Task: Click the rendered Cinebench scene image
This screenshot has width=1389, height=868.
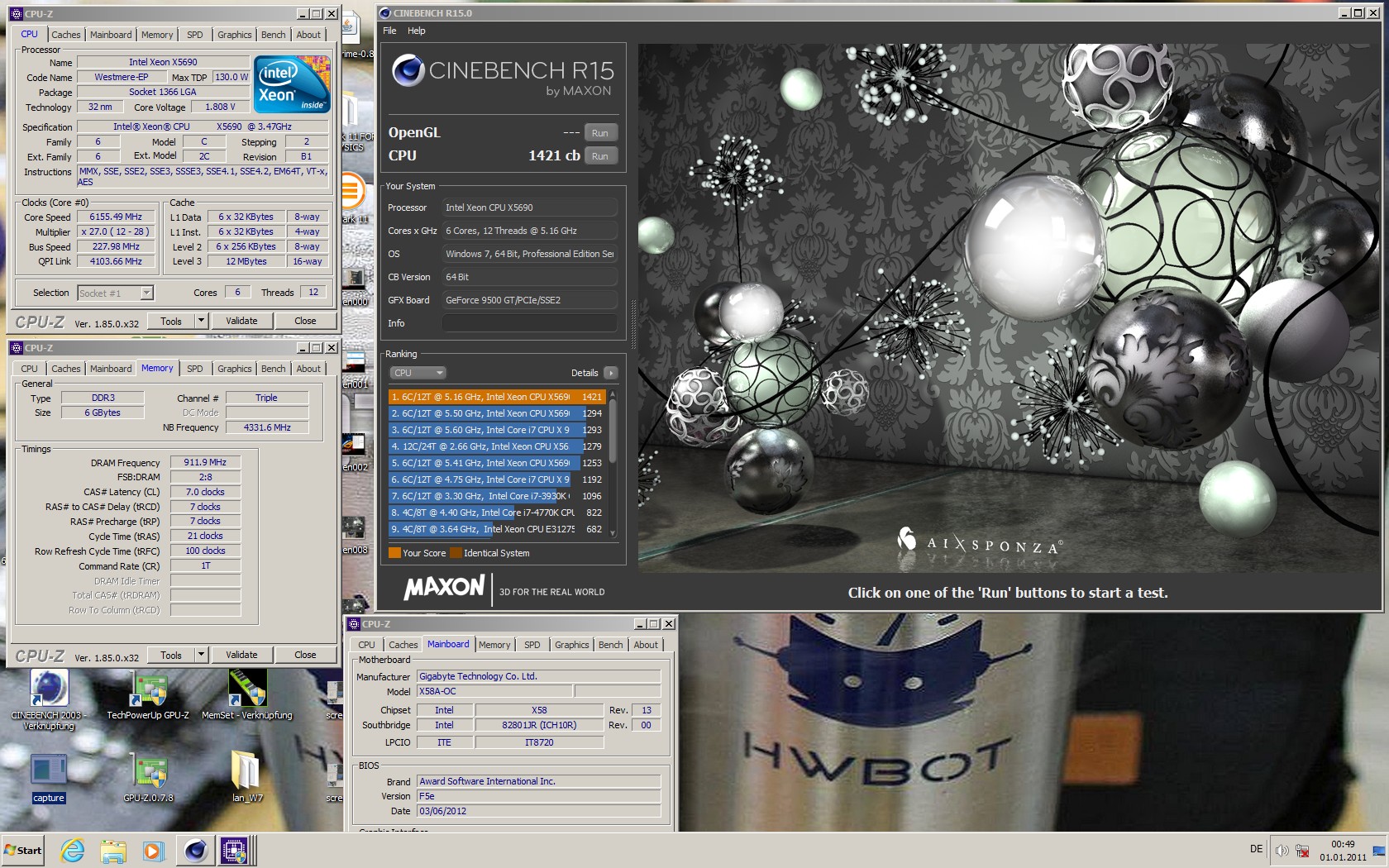Action: coord(1010,308)
